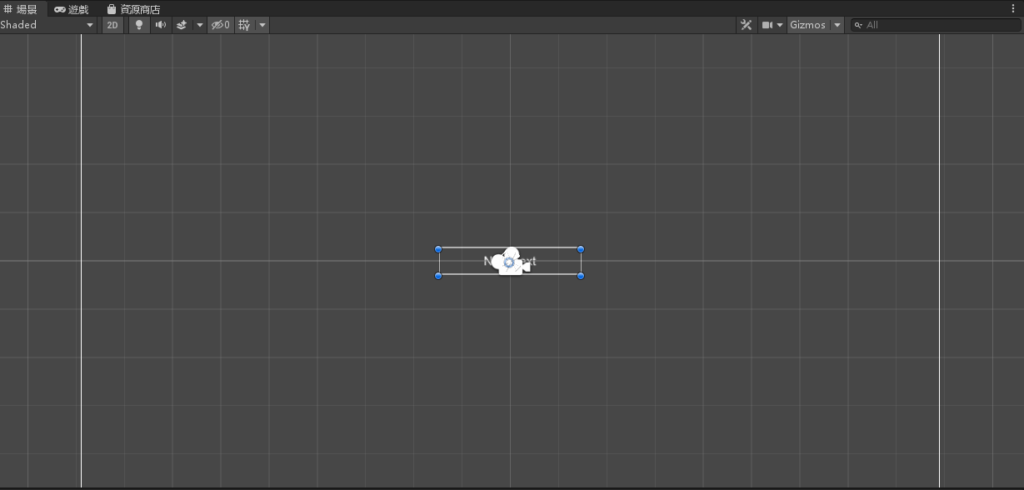Open the Shaded draw mode dropdown
Screen dimensions: 1024x490
(47, 25)
